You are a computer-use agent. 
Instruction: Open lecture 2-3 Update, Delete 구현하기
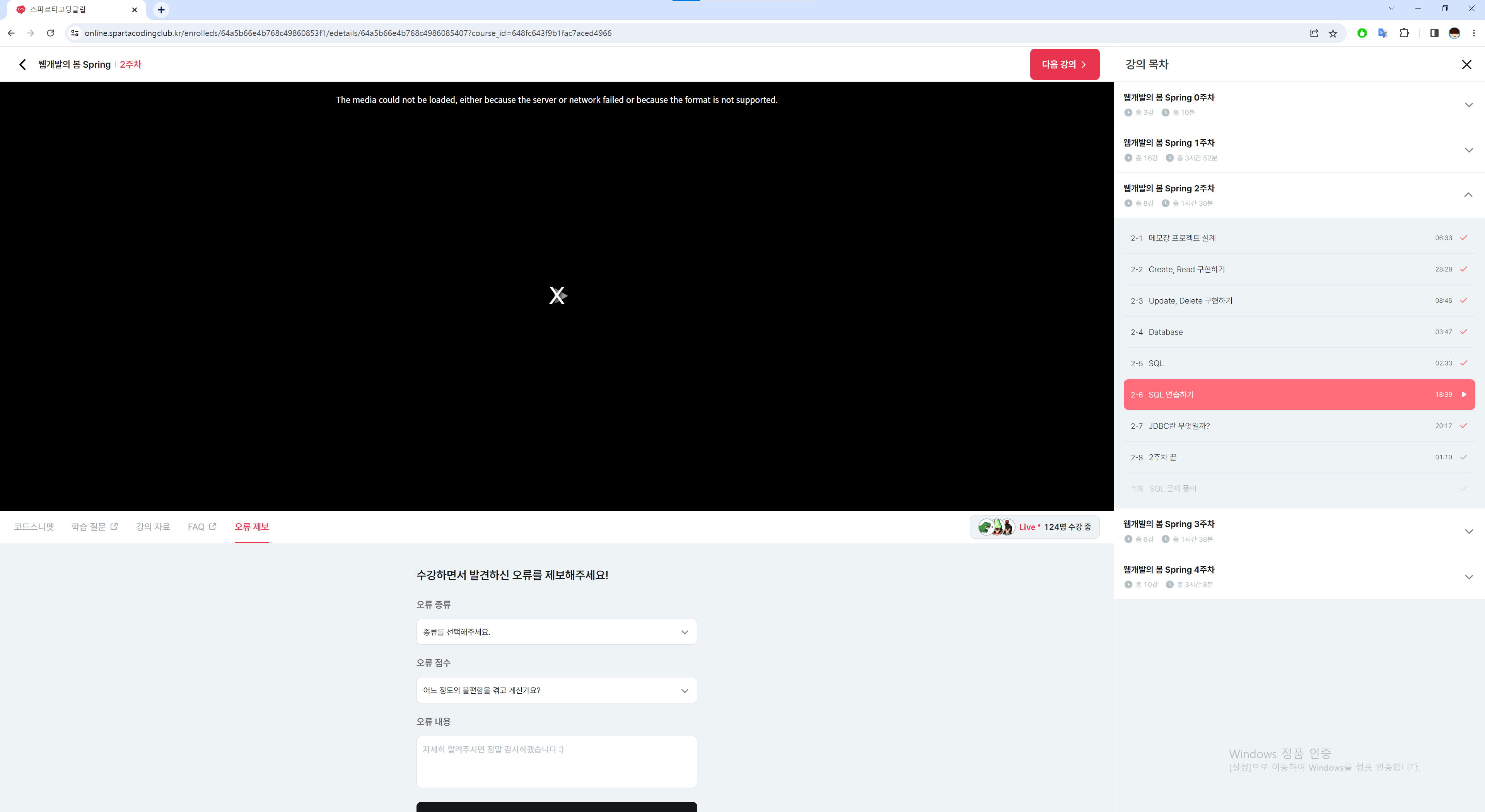(1299, 301)
